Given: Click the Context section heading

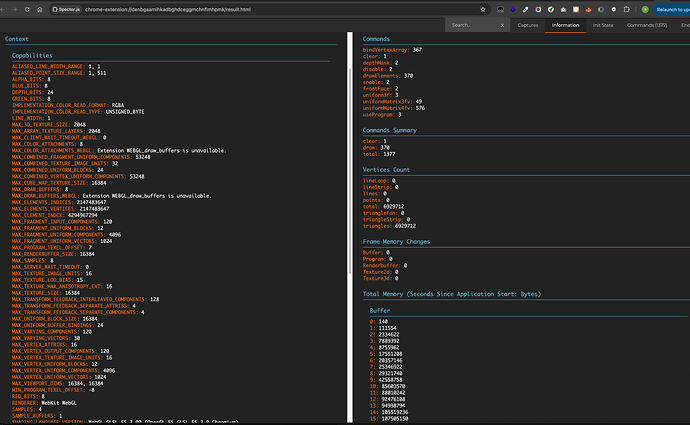Looking at the screenshot, I should point(17,39).
